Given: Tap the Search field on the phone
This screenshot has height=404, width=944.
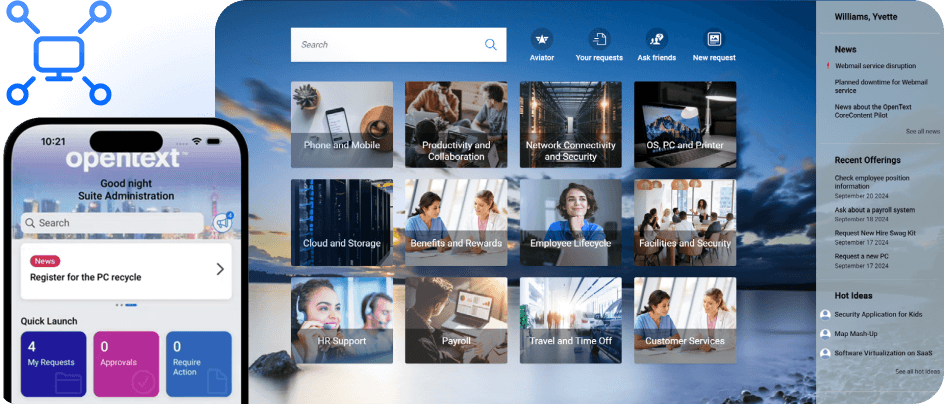Looking at the screenshot, I should tap(112, 223).
